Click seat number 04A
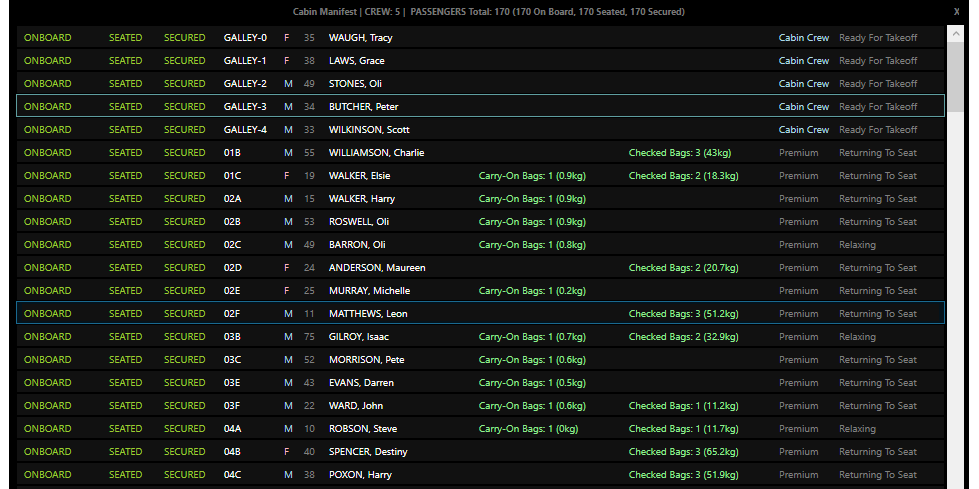The height and width of the screenshot is (489, 979). (232, 428)
